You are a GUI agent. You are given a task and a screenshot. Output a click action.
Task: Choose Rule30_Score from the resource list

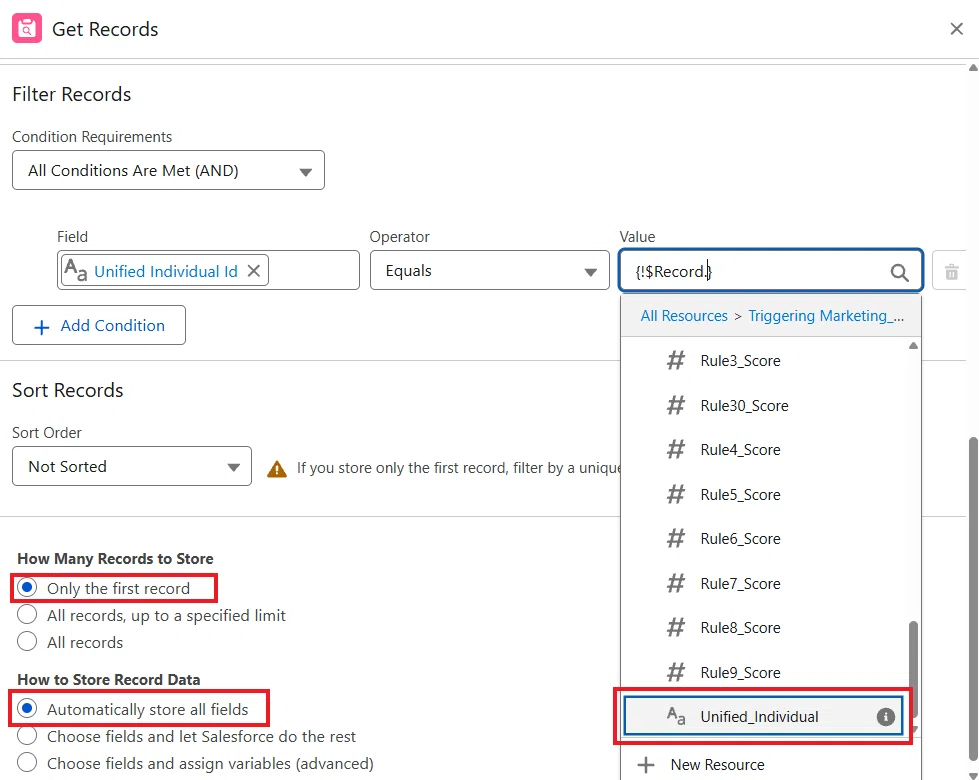(765, 405)
